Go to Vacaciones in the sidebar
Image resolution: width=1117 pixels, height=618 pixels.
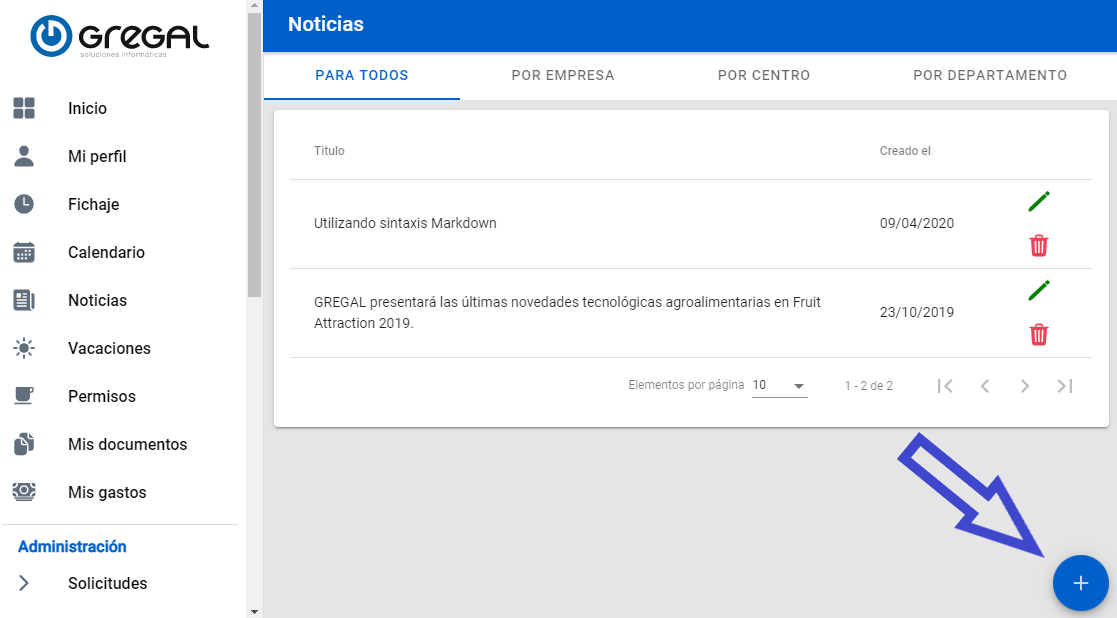(x=109, y=348)
